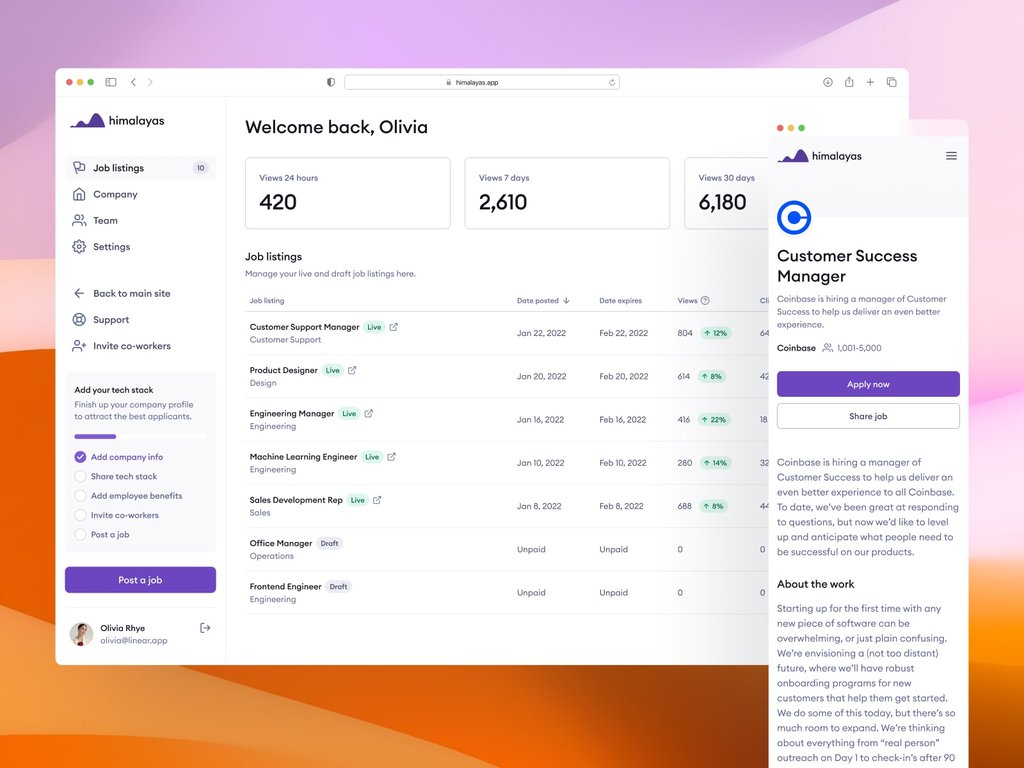Viewport: 1024px width, 768px height.
Task: Reload the page via address bar icon
Action: point(612,82)
